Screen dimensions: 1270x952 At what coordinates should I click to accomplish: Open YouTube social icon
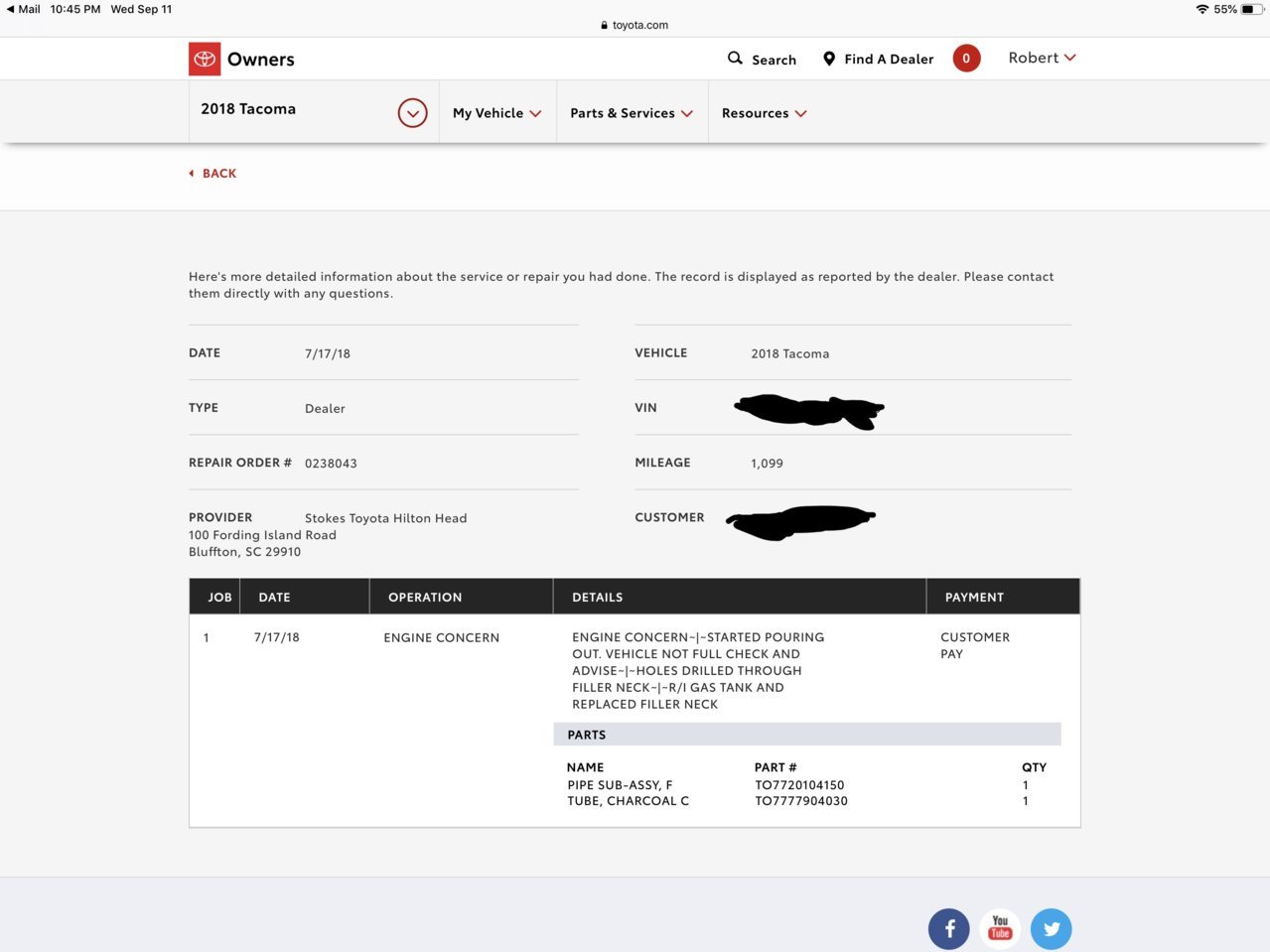coord(1000,929)
